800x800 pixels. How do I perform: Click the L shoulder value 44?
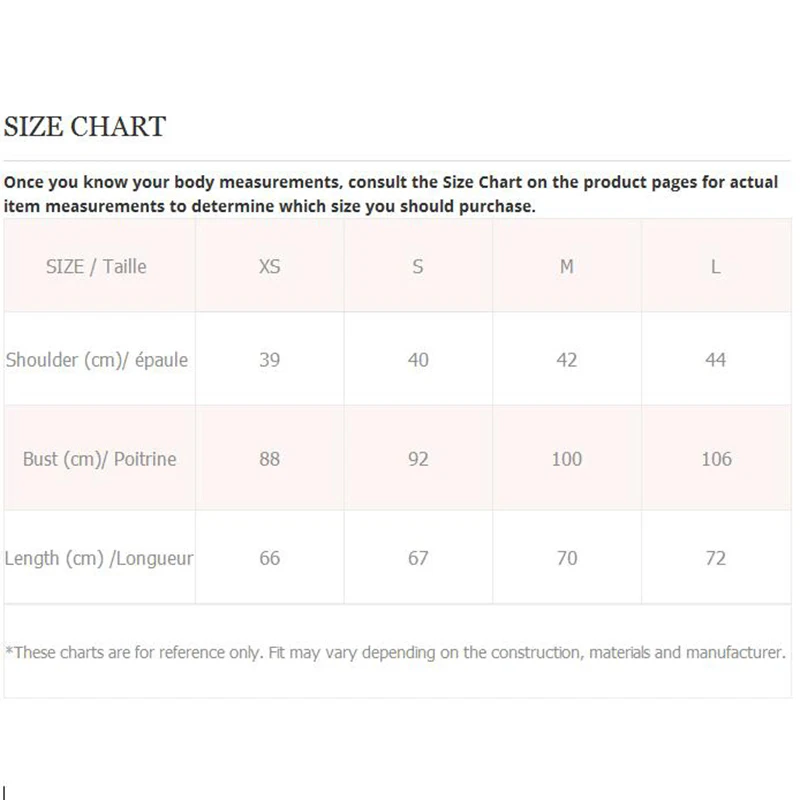click(x=716, y=360)
